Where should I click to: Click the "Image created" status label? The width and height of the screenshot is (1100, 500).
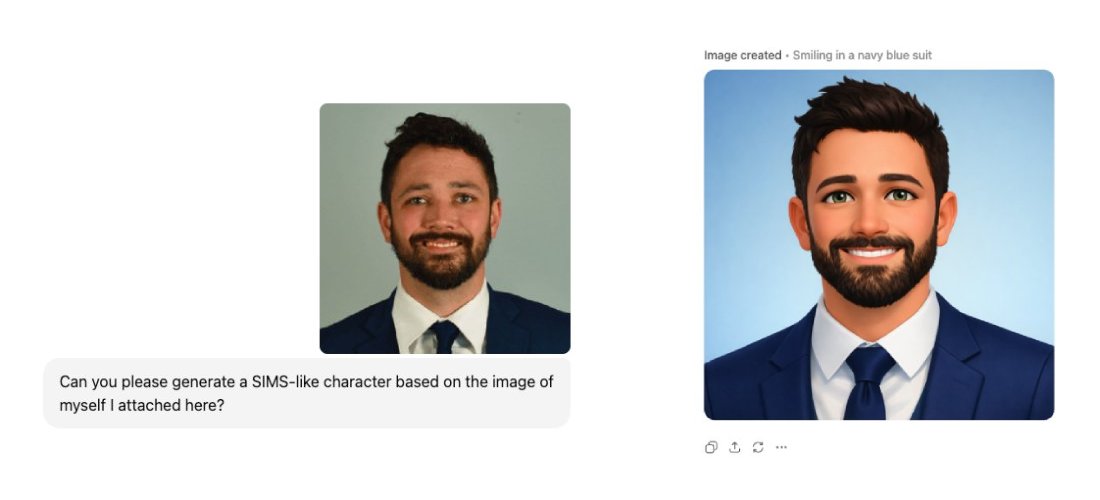(x=742, y=55)
